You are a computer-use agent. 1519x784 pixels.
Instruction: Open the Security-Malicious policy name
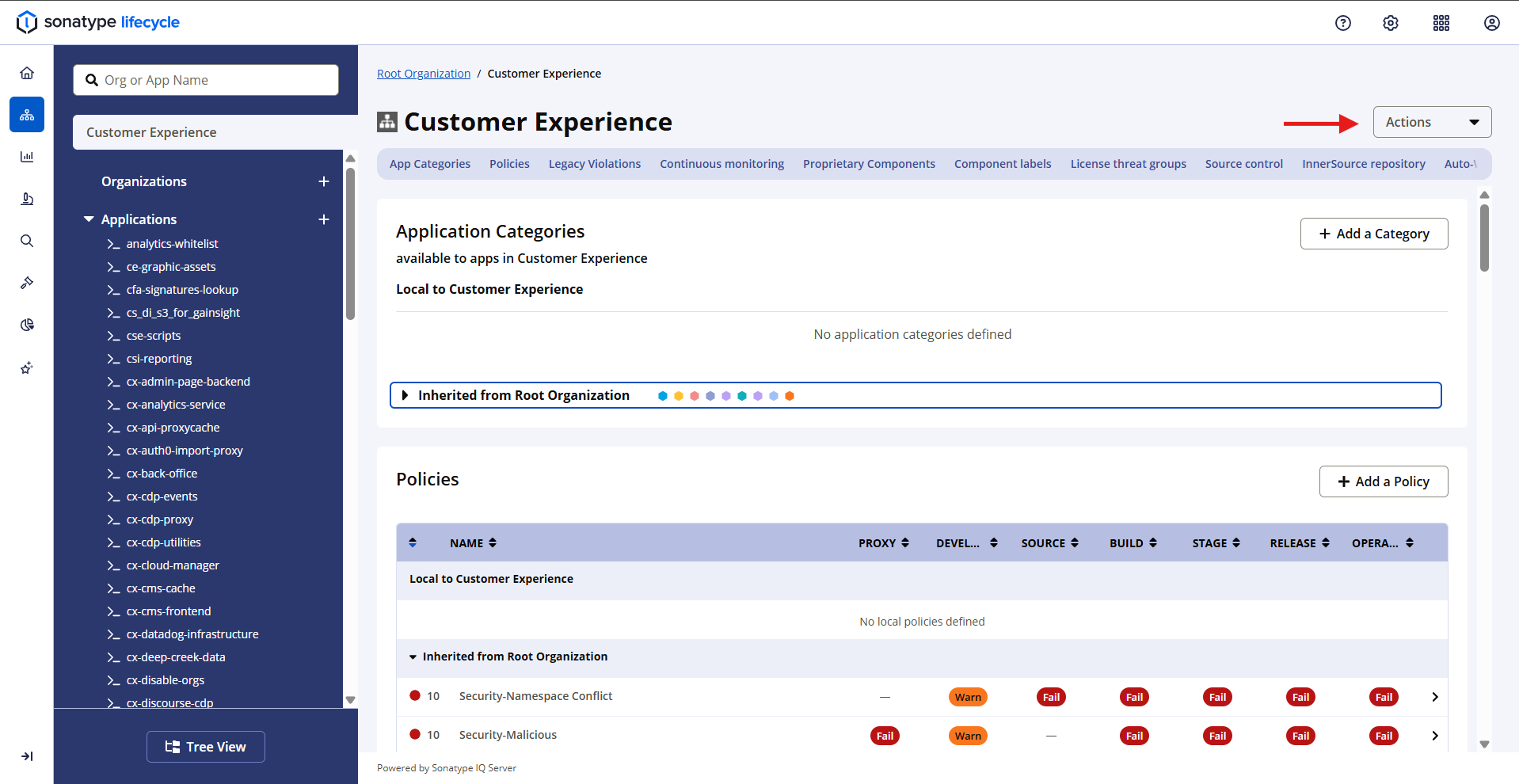coord(508,735)
